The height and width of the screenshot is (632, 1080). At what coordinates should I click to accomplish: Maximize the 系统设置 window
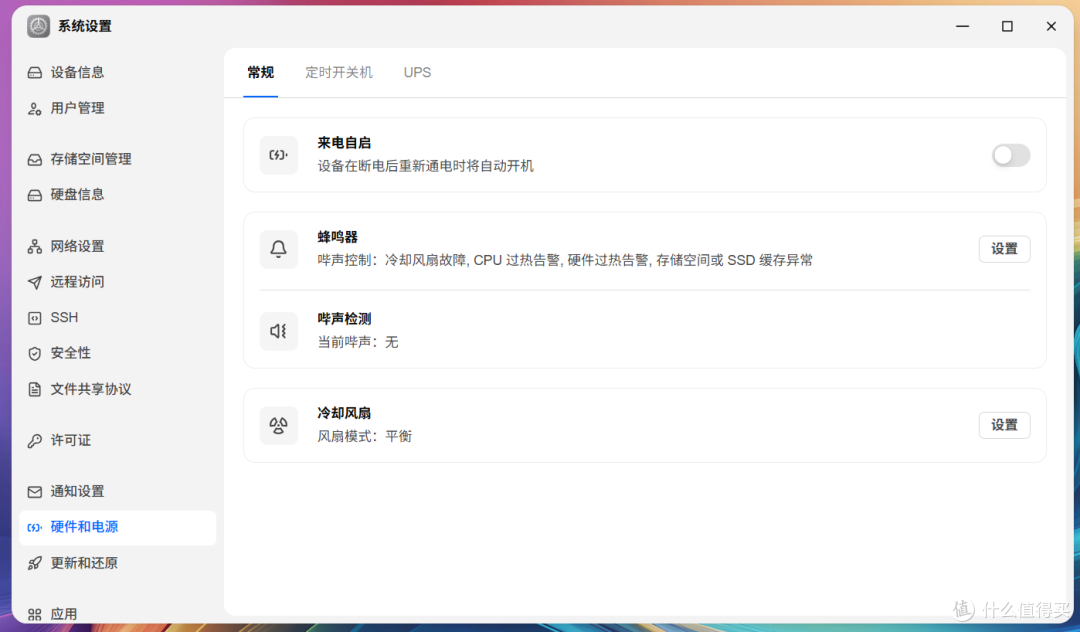tap(1007, 26)
